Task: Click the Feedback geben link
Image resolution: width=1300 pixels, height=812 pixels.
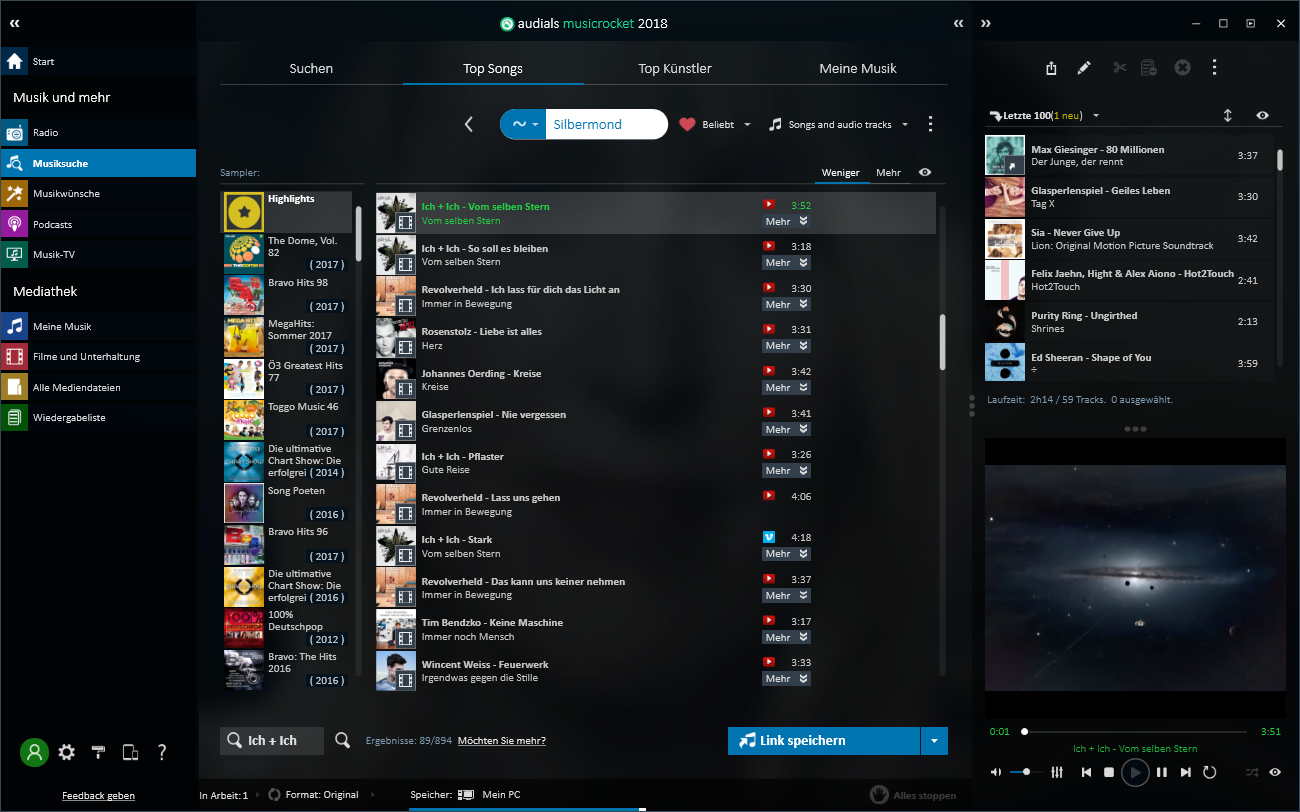Action: pyautogui.click(x=98, y=796)
